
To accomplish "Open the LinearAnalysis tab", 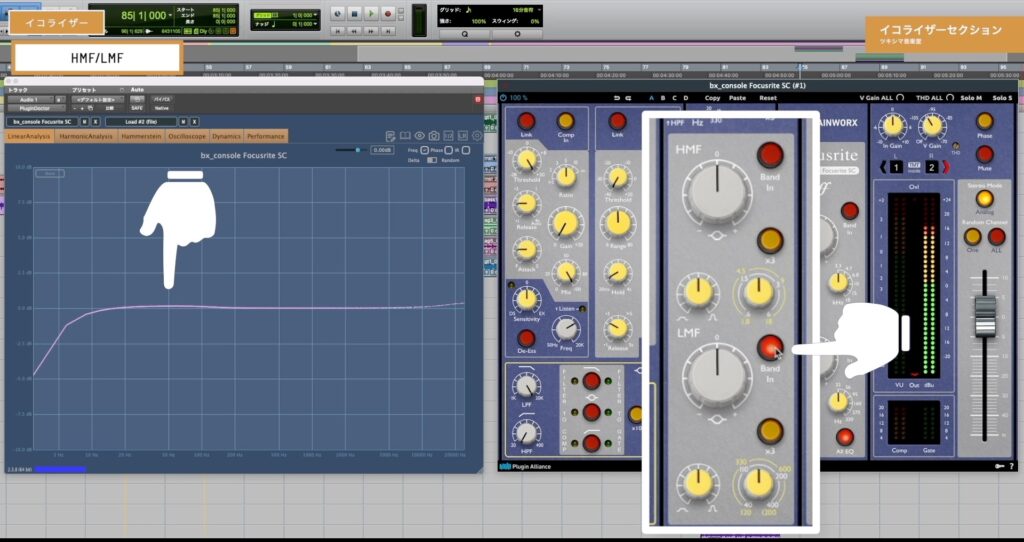I will (x=29, y=136).
